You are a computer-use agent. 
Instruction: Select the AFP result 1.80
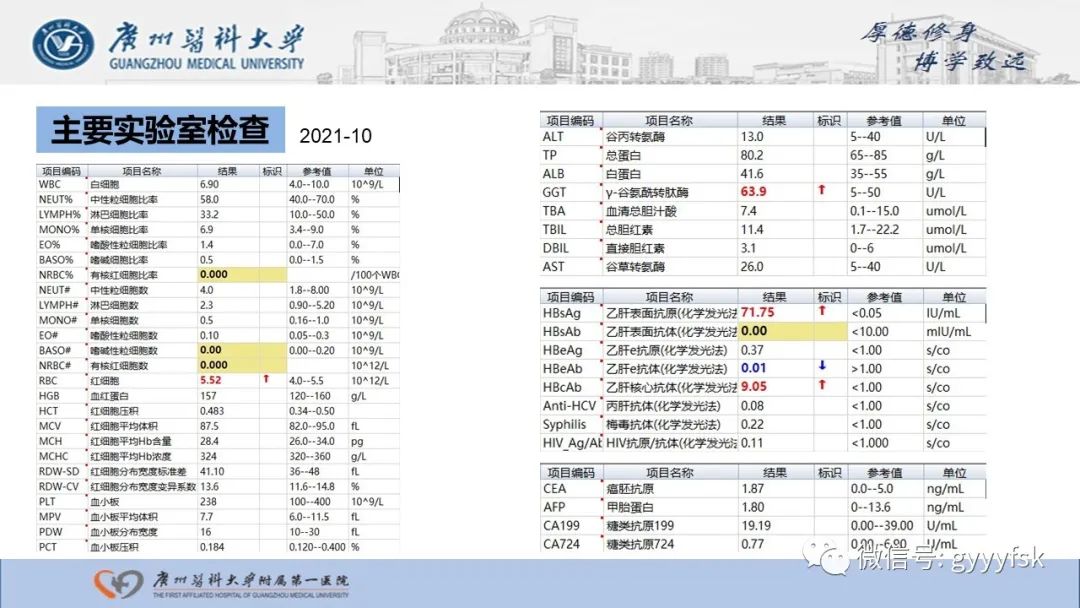coord(753,507)
